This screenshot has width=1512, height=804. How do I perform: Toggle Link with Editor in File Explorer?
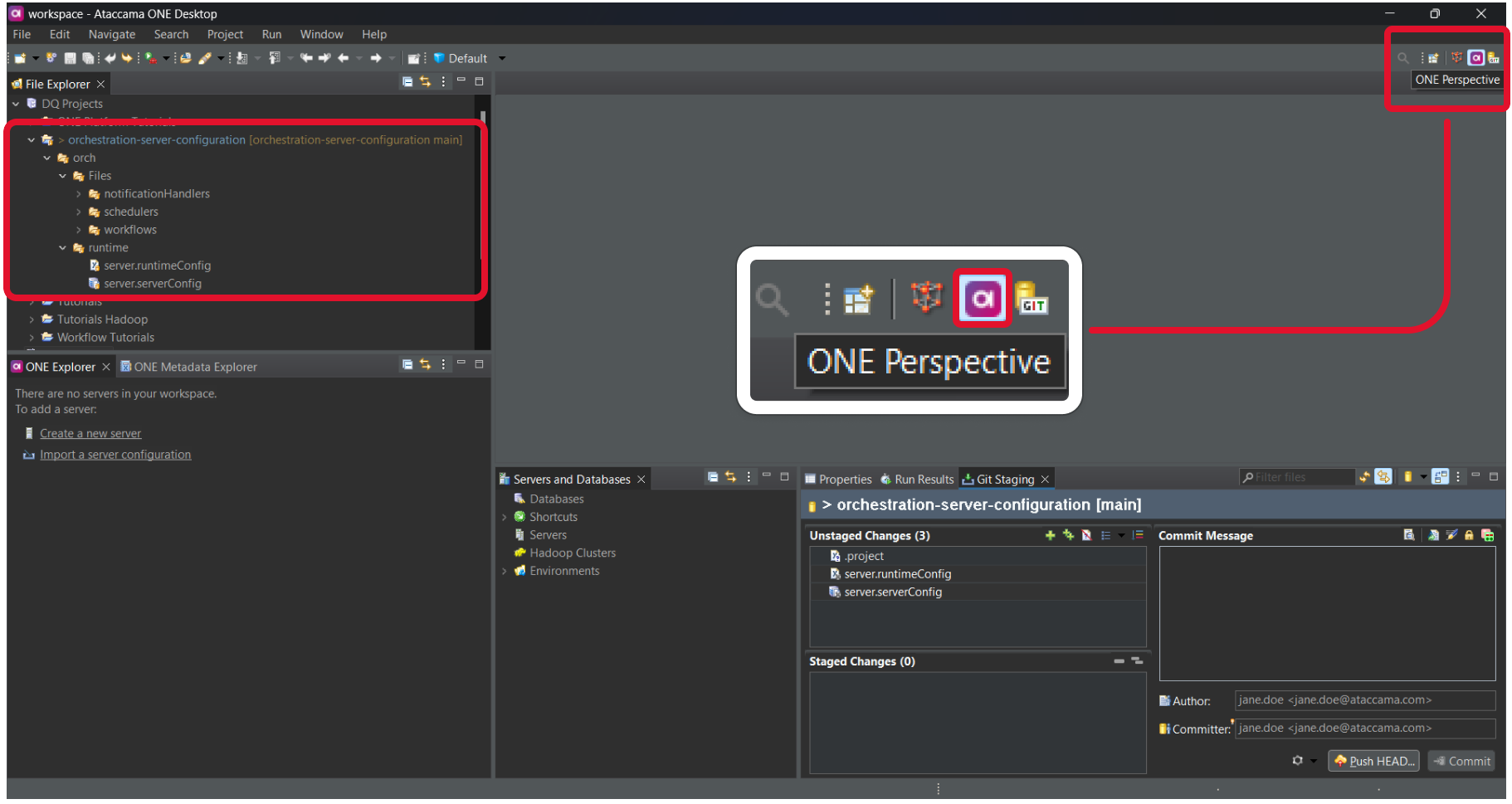(x=425, y=82)
